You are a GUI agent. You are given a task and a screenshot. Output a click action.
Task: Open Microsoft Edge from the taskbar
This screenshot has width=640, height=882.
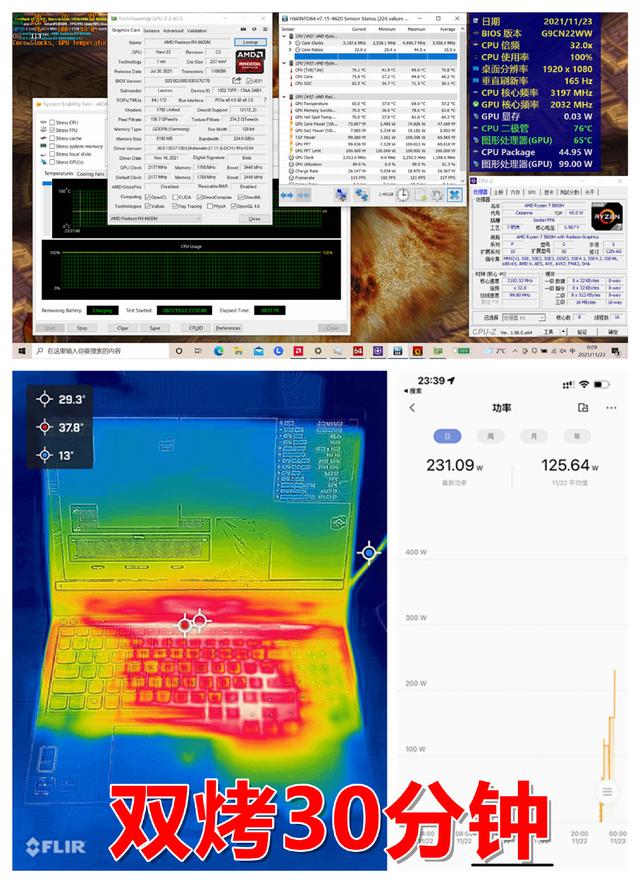[219, 351]
